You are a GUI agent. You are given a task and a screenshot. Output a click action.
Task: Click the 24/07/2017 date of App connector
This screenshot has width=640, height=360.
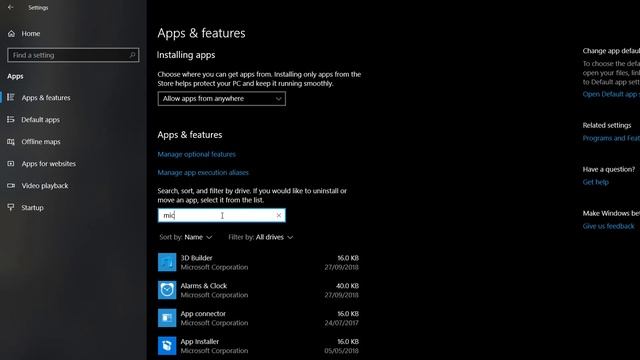(342, 323)
